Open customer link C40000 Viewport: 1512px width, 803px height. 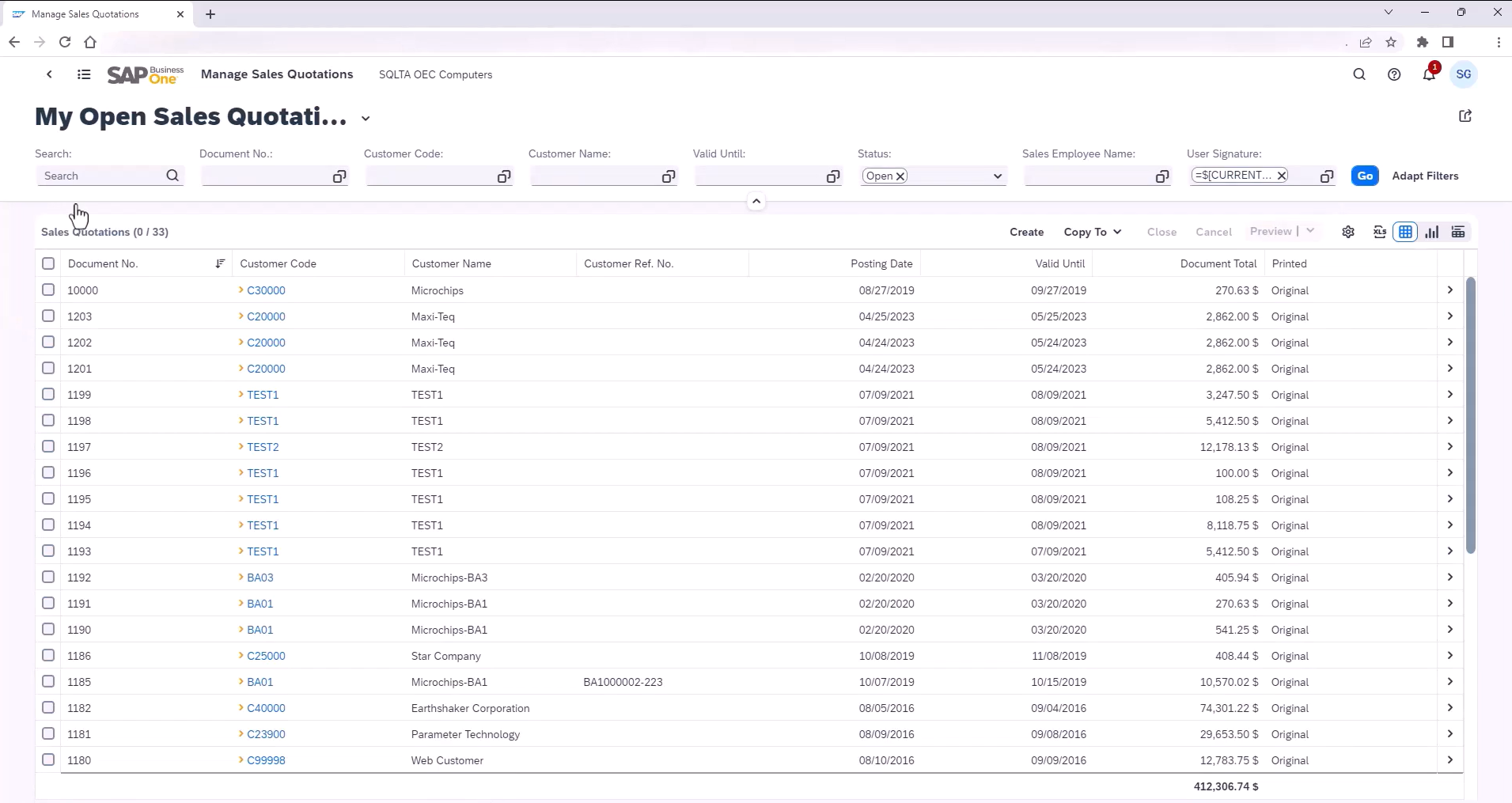point(266,708)
